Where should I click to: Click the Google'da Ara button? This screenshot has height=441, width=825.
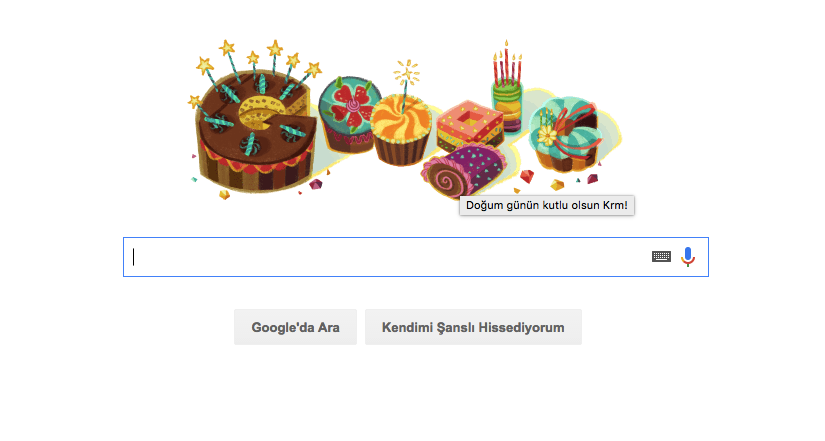295,327
